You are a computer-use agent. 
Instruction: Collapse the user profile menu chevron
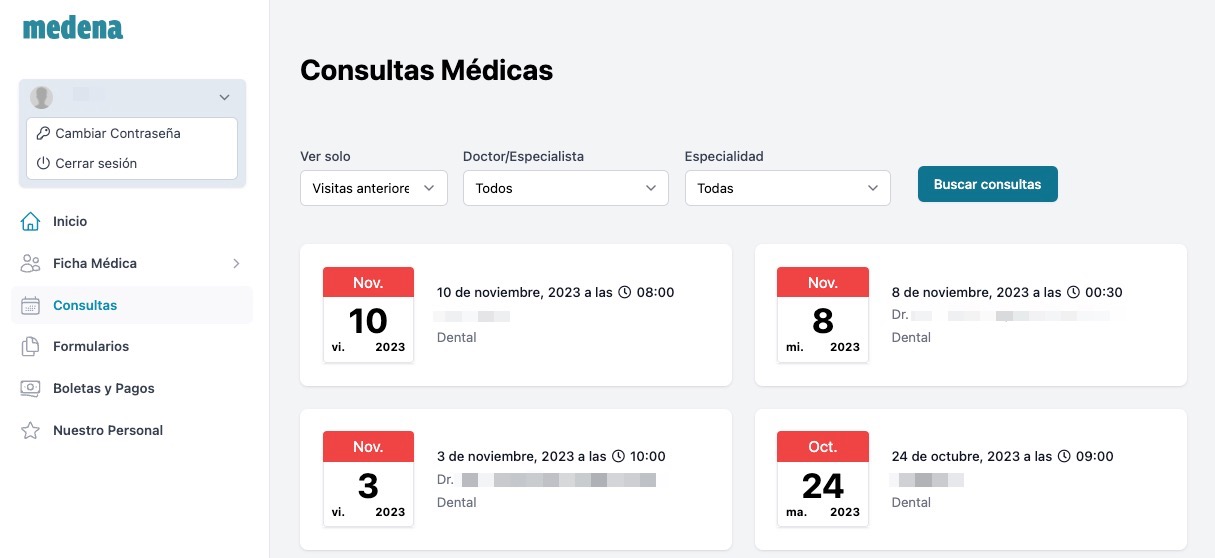coord(224,97)
